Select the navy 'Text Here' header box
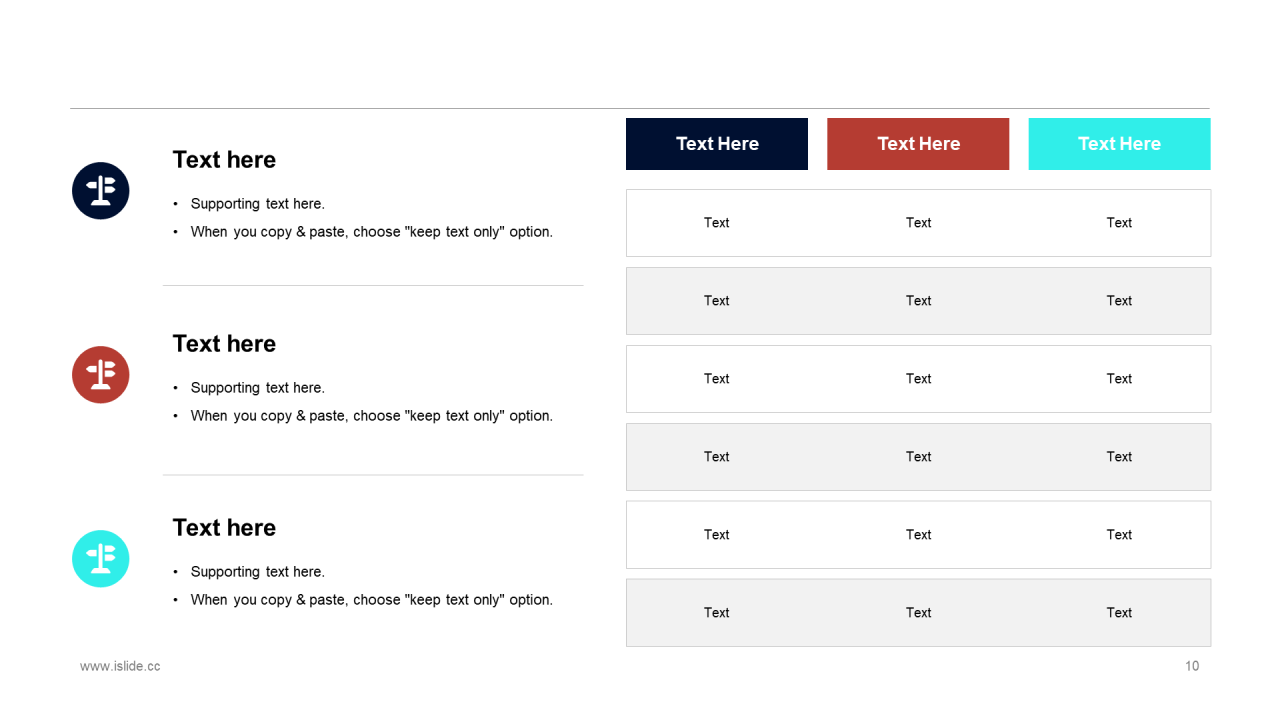The height and width of the screenshot is (720, 1280). coord(717,144)
